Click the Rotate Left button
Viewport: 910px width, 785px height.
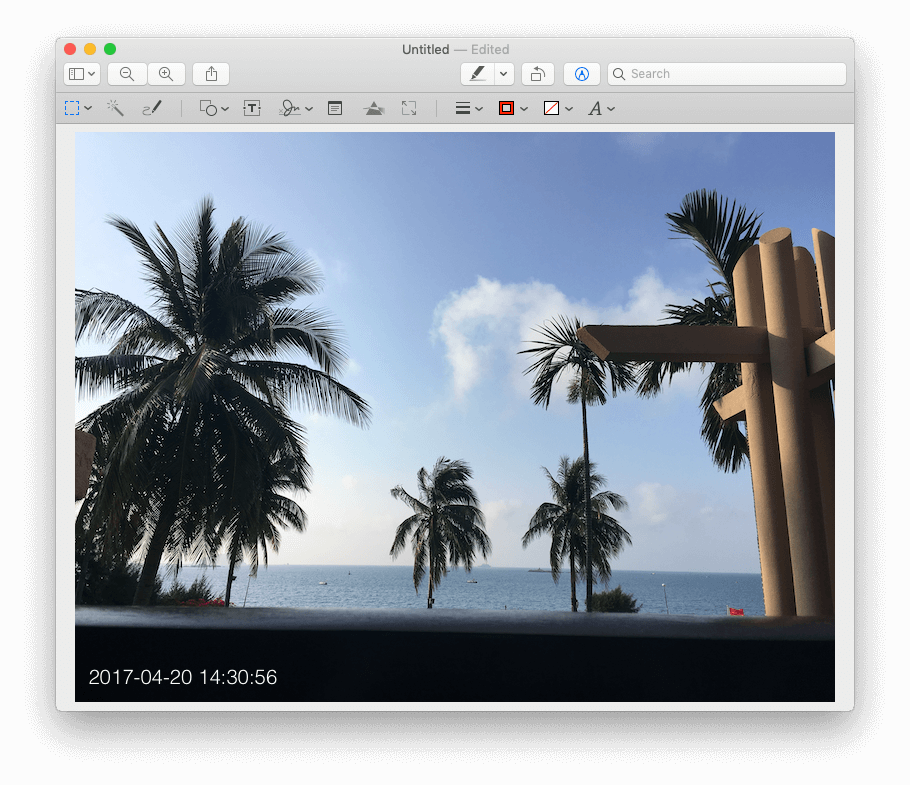click(x=537, y=73)
